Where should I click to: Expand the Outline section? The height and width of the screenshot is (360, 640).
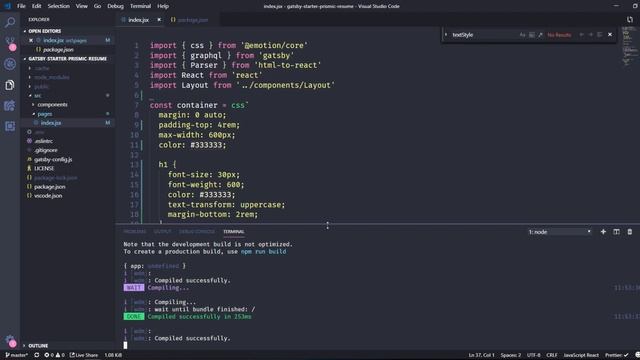(38, 345)
